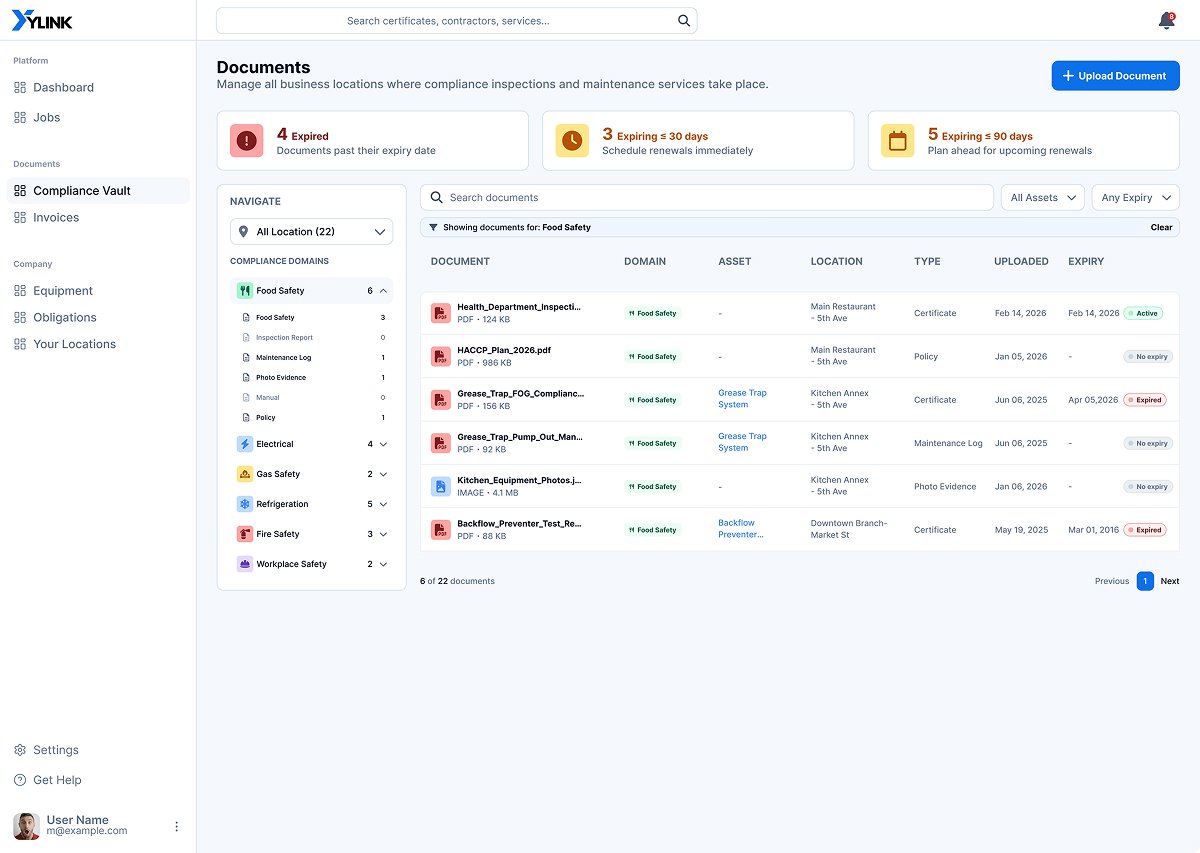The height and width of the screenshot is (853, 1200).
Task: Click image file icon of Kitchen_Equipment_Photos
Action: click(440, 486)
